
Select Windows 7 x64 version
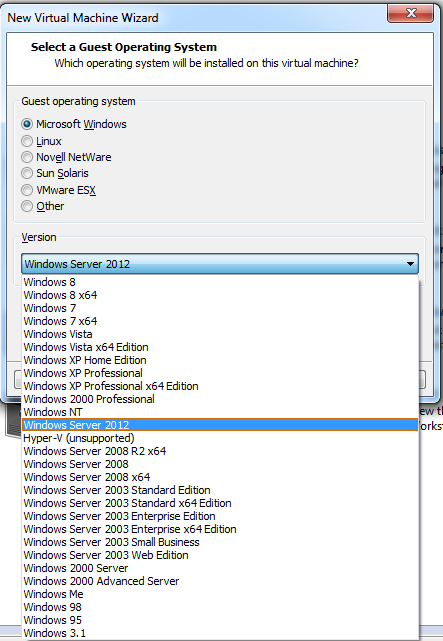(220, 321)
